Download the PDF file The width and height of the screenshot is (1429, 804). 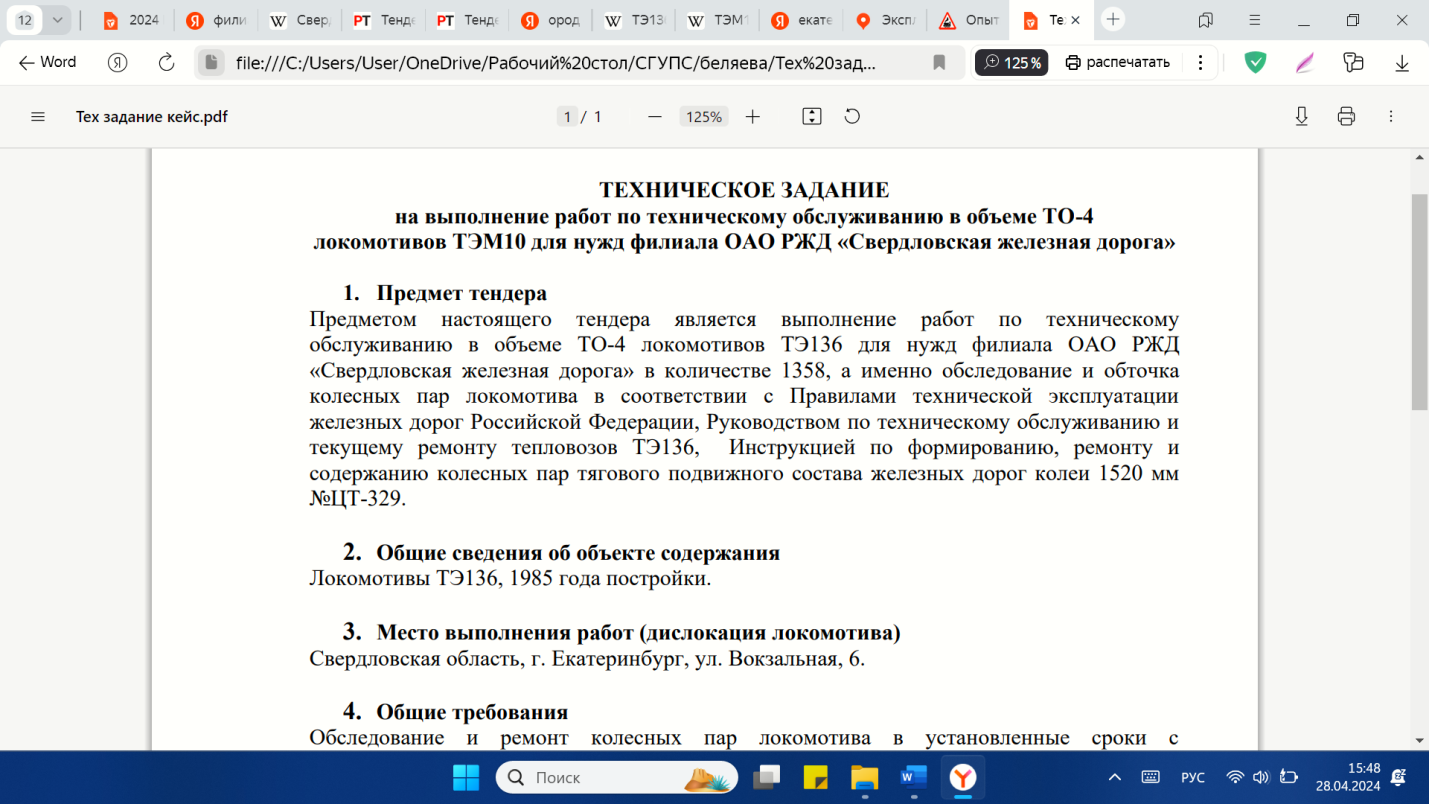[x=1302, y=117]
